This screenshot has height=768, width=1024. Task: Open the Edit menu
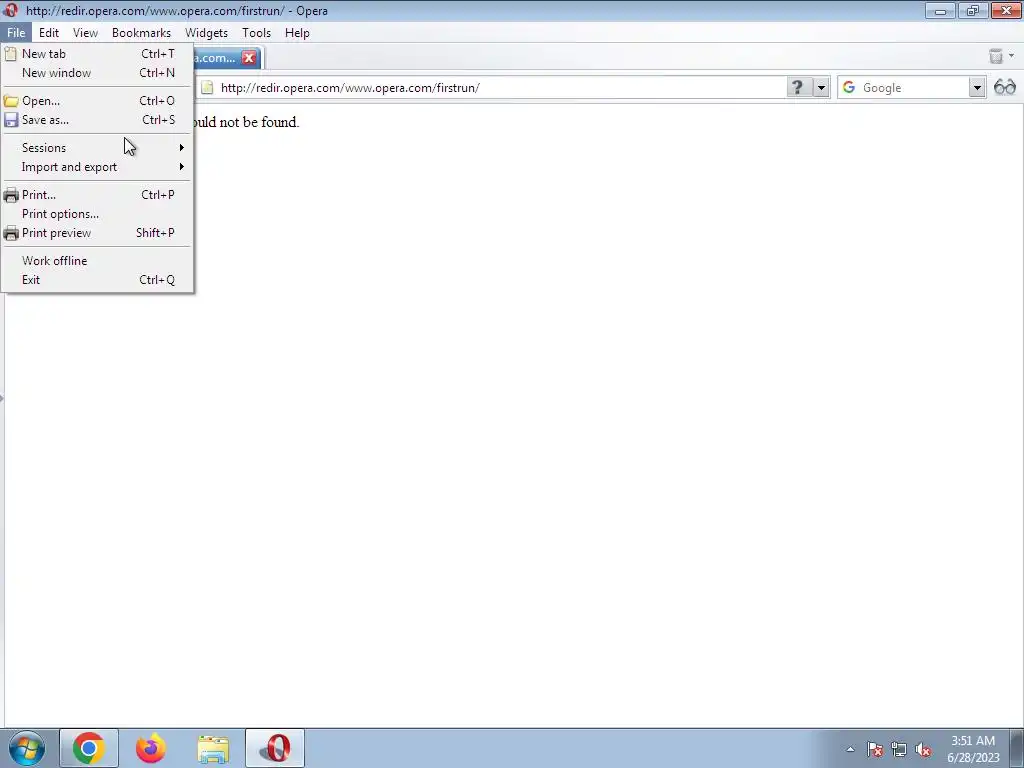[x=49, y=33]
